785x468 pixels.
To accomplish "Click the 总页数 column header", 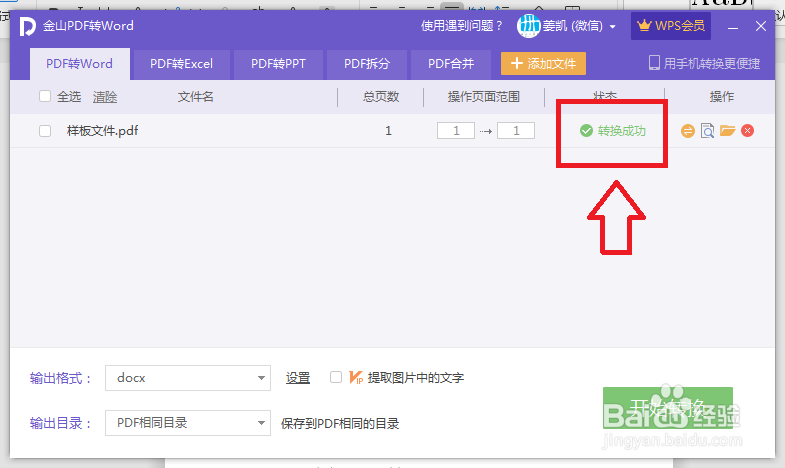I will click(381, 96).
